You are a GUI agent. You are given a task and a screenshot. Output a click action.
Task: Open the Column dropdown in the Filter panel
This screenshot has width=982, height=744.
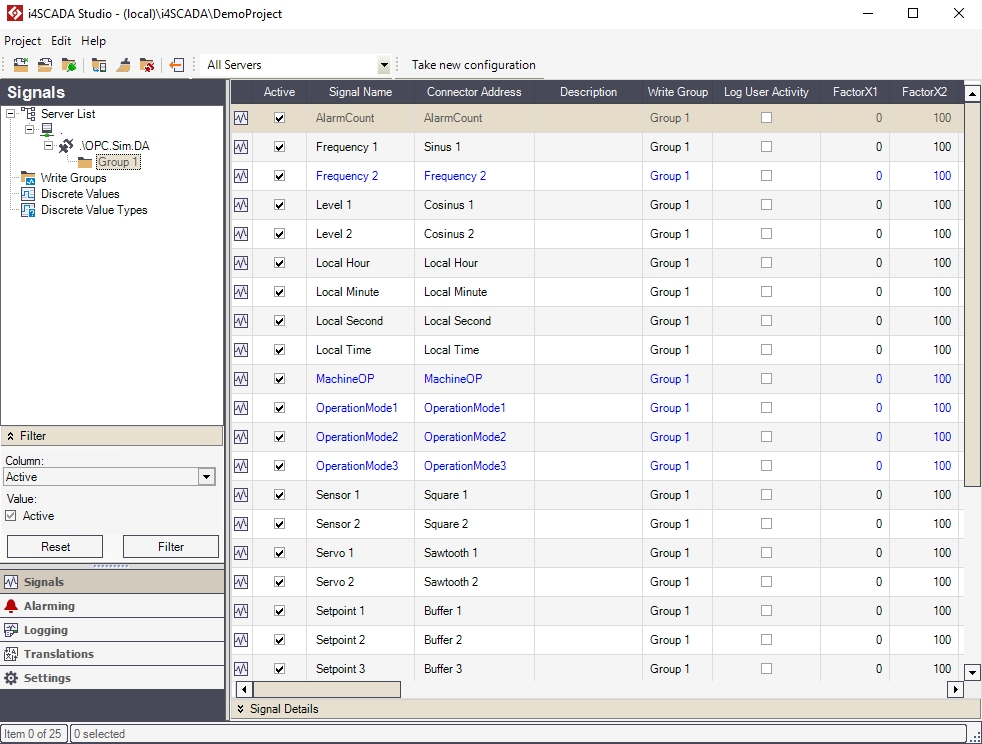[206, 477]
